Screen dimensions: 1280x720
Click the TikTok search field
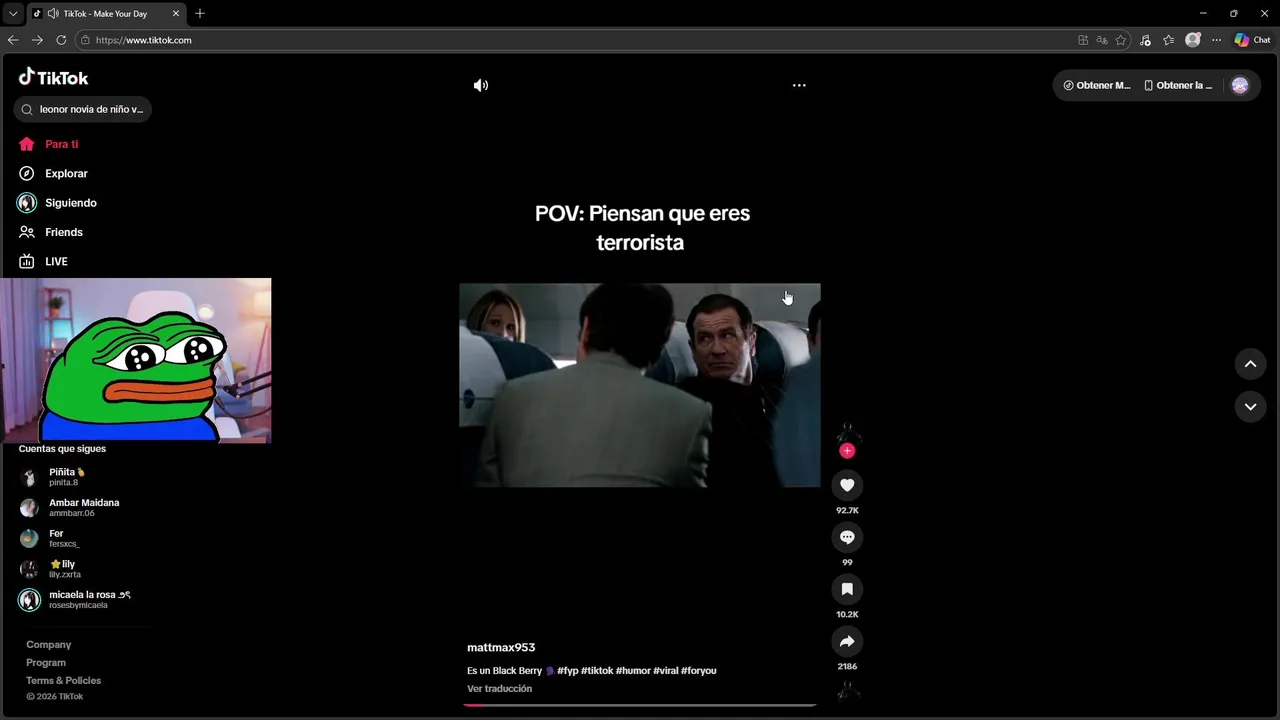[83, 109]
